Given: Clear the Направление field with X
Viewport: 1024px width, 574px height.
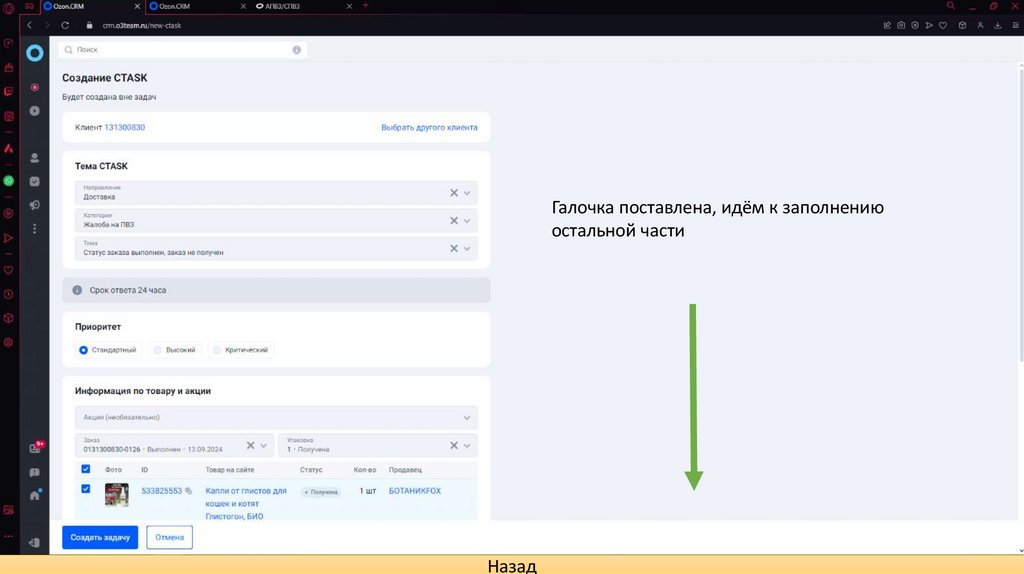Looking at the screenshot, I should tap(454, 193).
